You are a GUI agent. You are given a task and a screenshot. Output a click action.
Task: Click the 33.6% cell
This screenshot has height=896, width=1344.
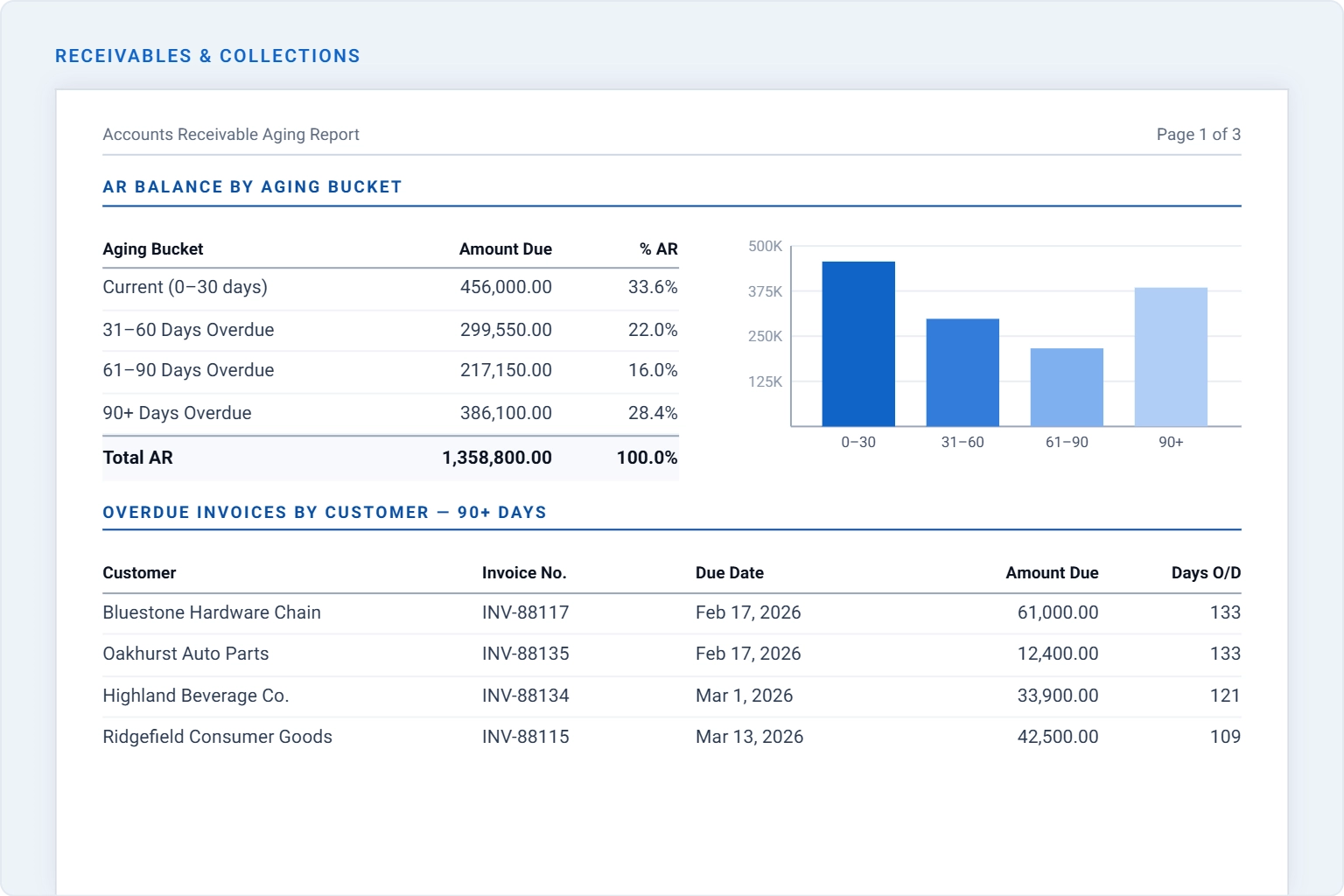tap(653, 287)
